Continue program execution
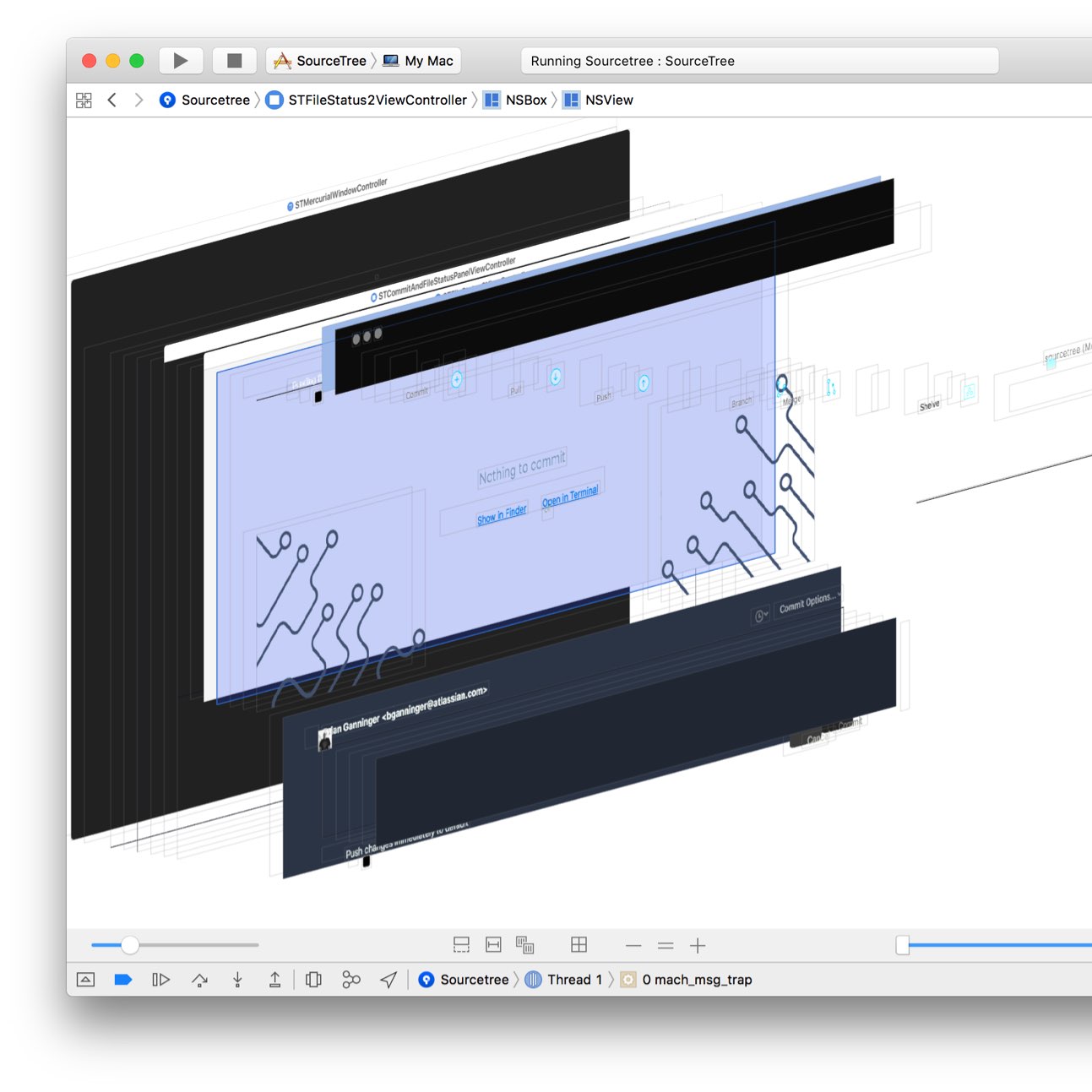This screenshot has height=1092, width=1092. coord(160,980)
